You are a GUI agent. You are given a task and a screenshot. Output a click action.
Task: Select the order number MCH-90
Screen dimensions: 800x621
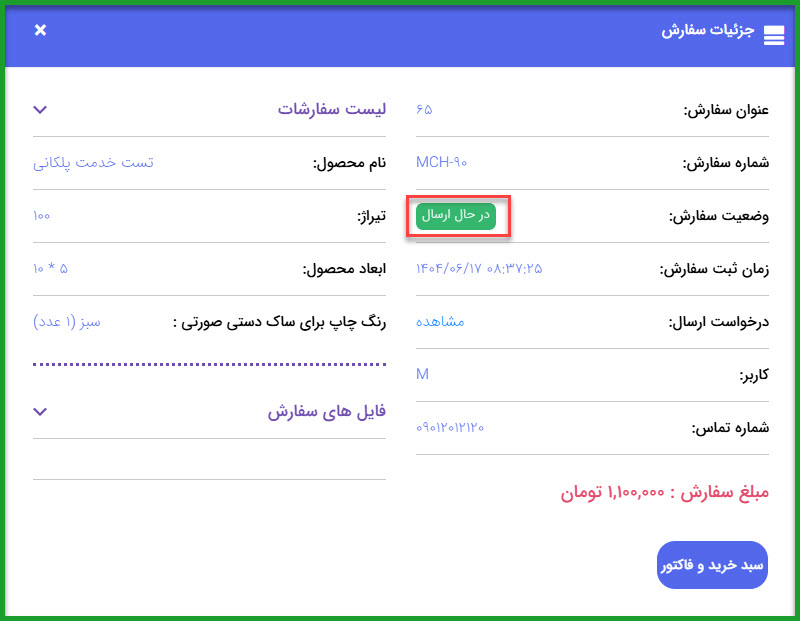point(441,162)
